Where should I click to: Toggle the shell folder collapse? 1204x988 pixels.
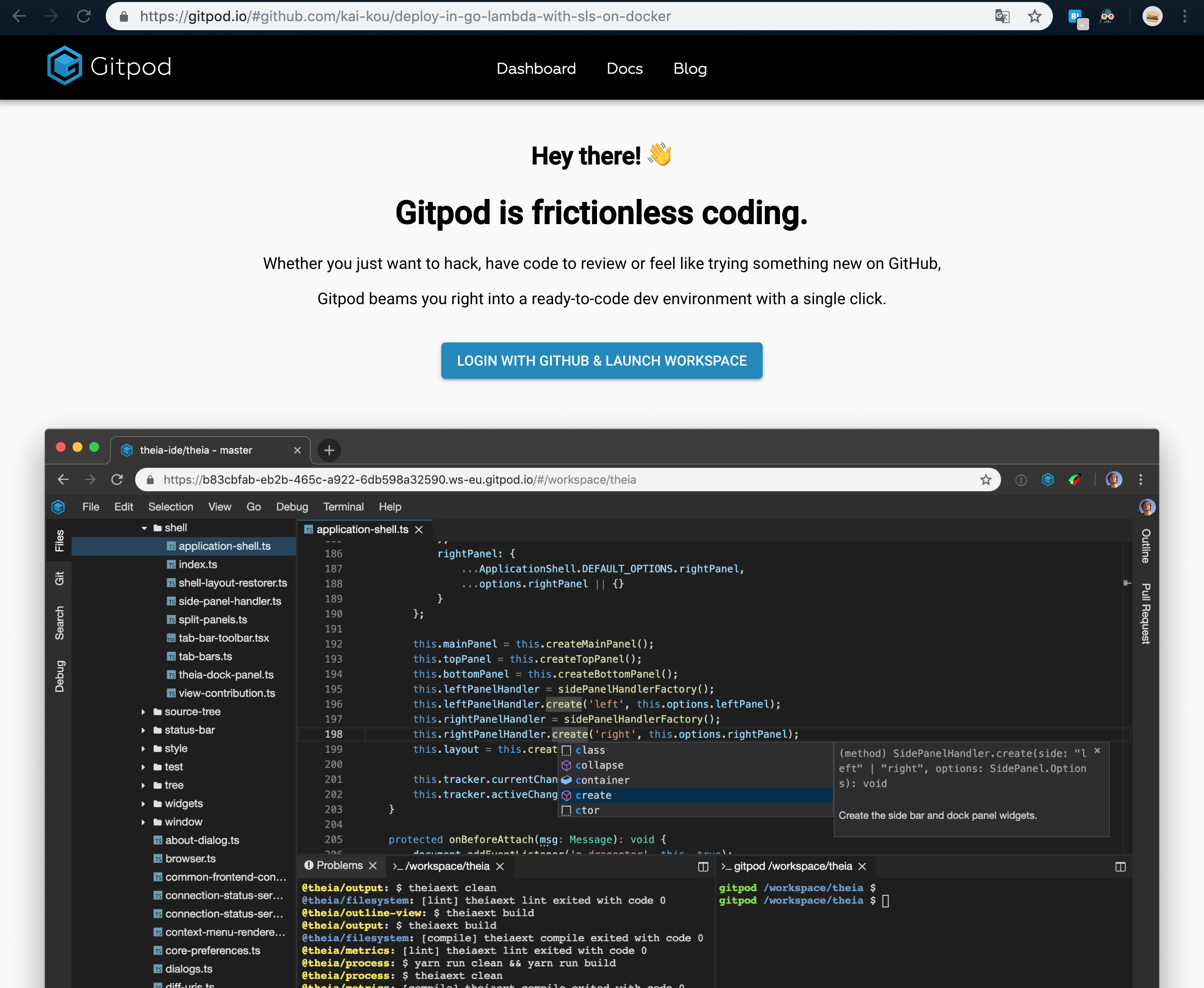pos(141,528)
